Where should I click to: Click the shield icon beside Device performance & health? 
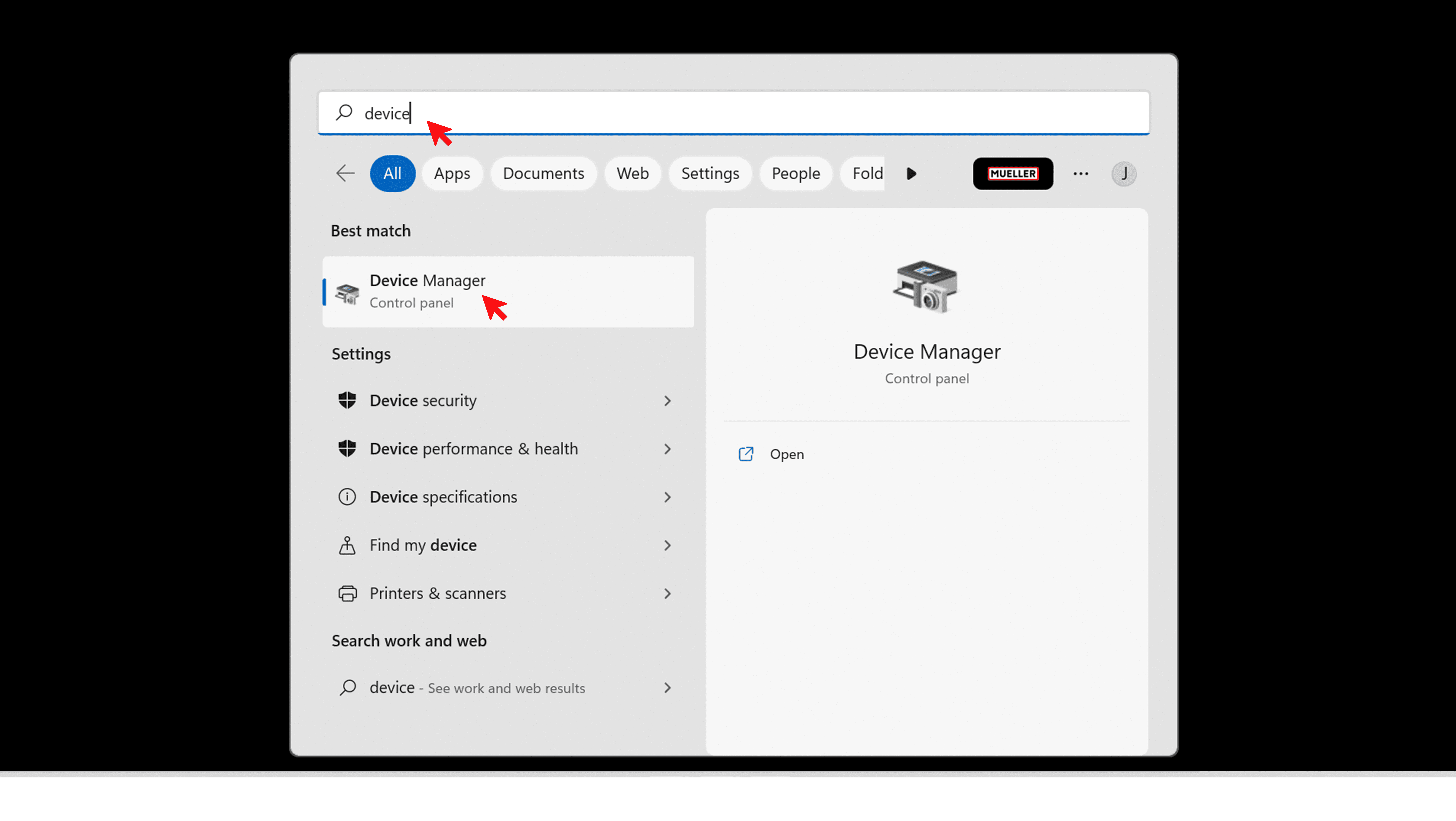click(x=347, y=448)
